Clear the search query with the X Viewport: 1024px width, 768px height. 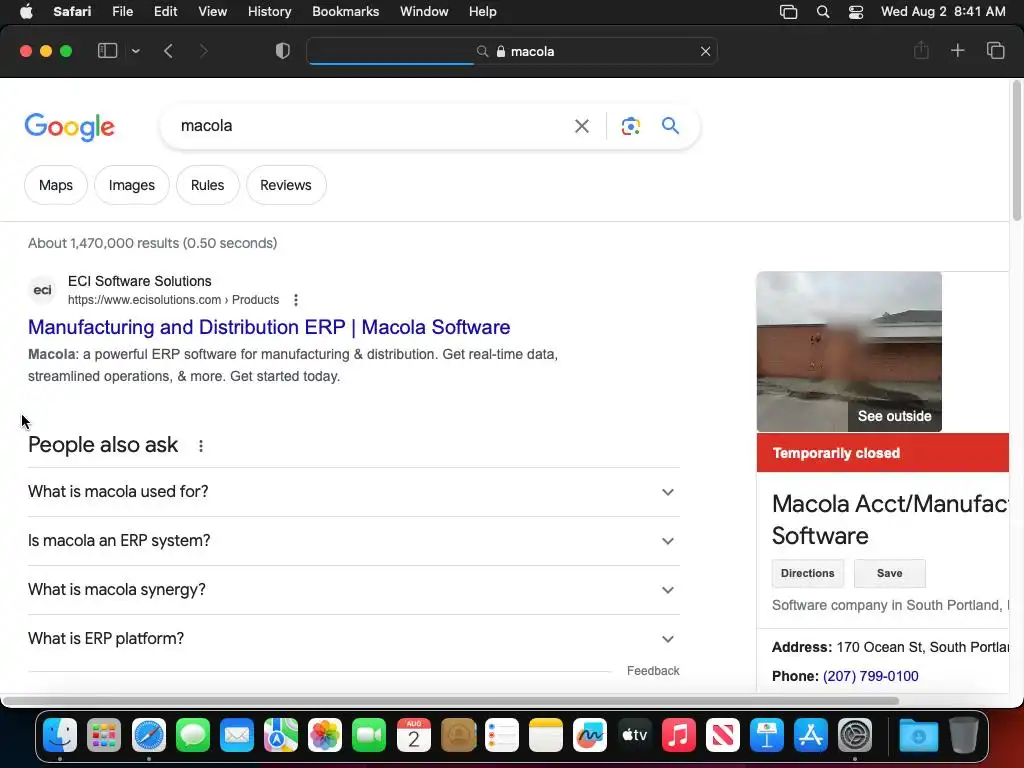pyautogui.click(x=581, y=126)
